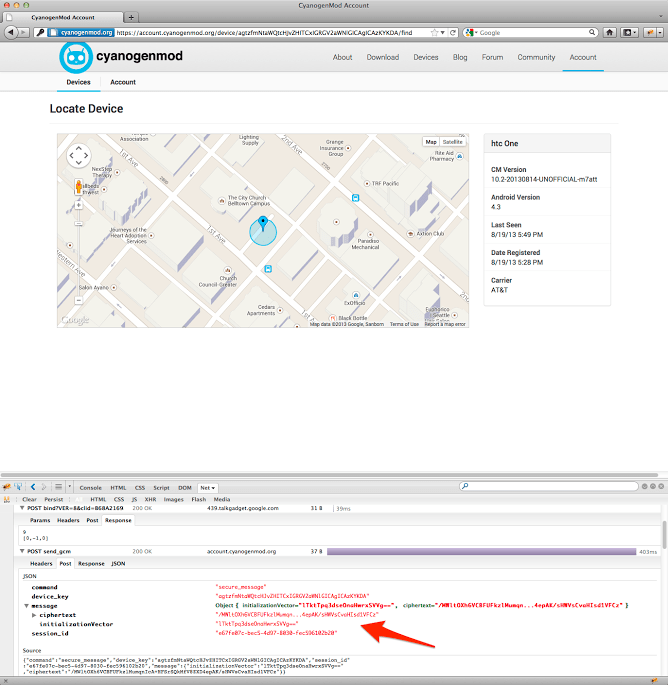The width and height of the screenshot is (668, 685).
Task: Click the blue device location pin on map
Action: pos(263,223)
